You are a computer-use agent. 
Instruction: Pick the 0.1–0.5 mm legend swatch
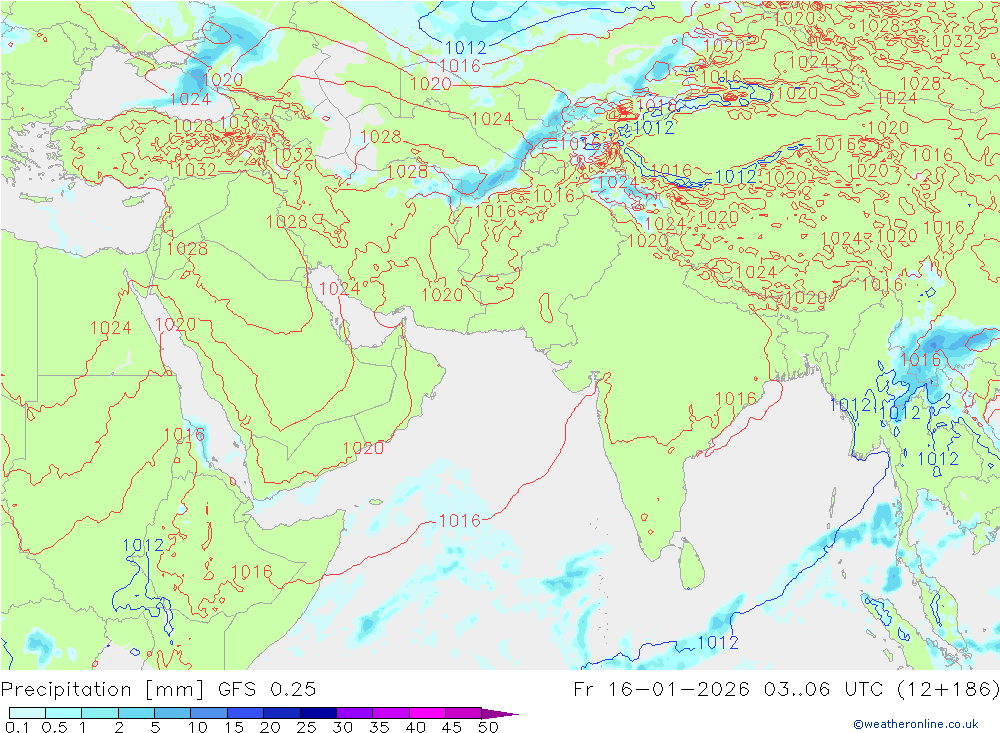[27, 713]
